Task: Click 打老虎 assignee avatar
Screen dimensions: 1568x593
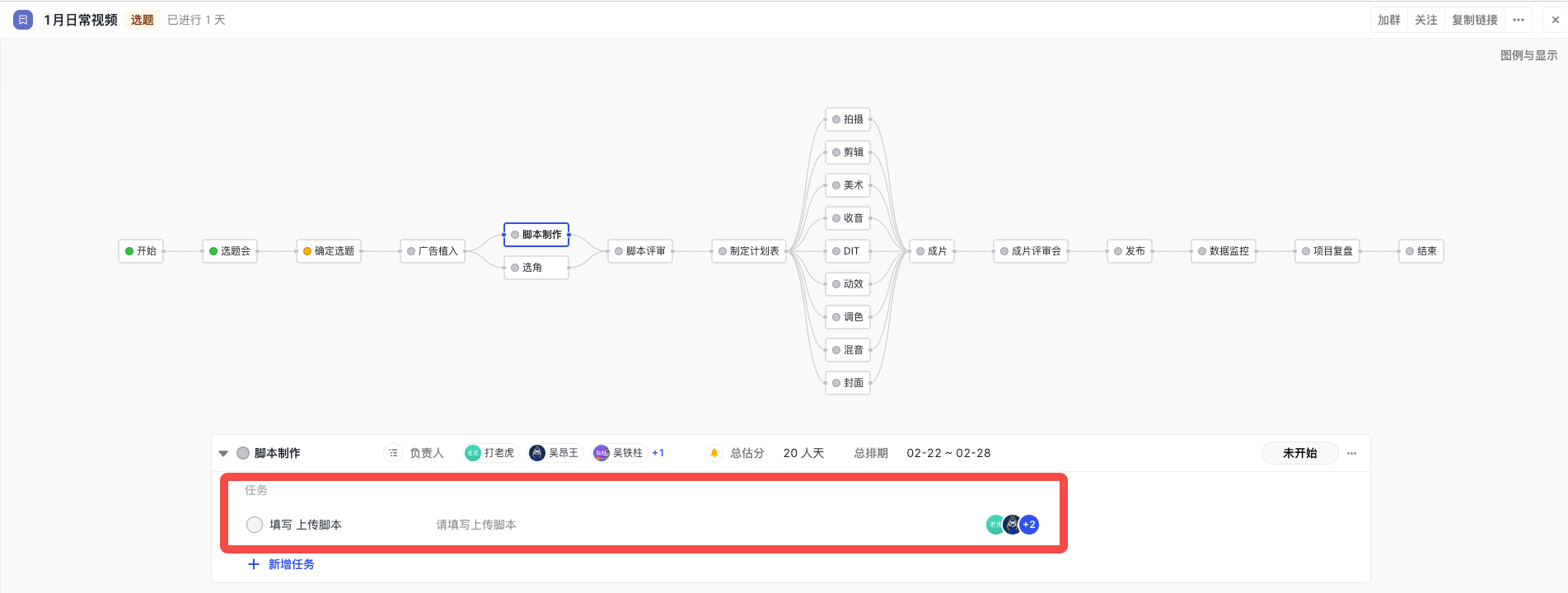Action: [x=473, y=453]
